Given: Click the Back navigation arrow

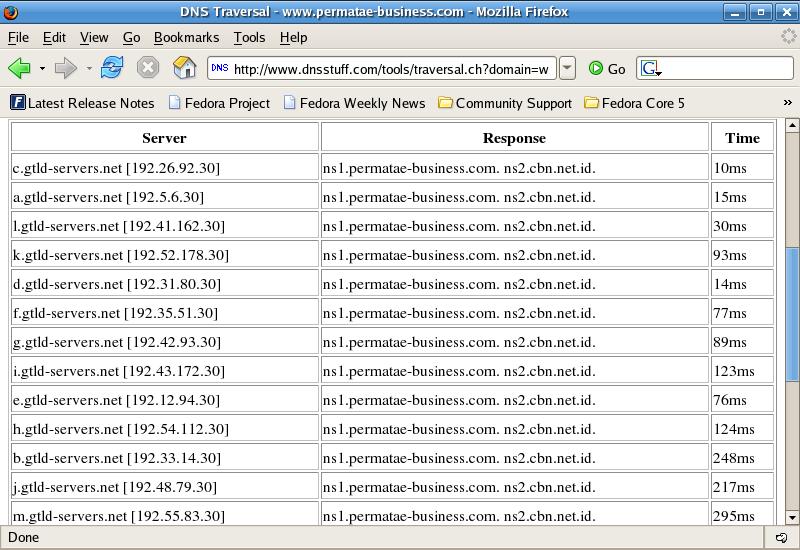Looking at the screenshot, I should tap(19, 68).
